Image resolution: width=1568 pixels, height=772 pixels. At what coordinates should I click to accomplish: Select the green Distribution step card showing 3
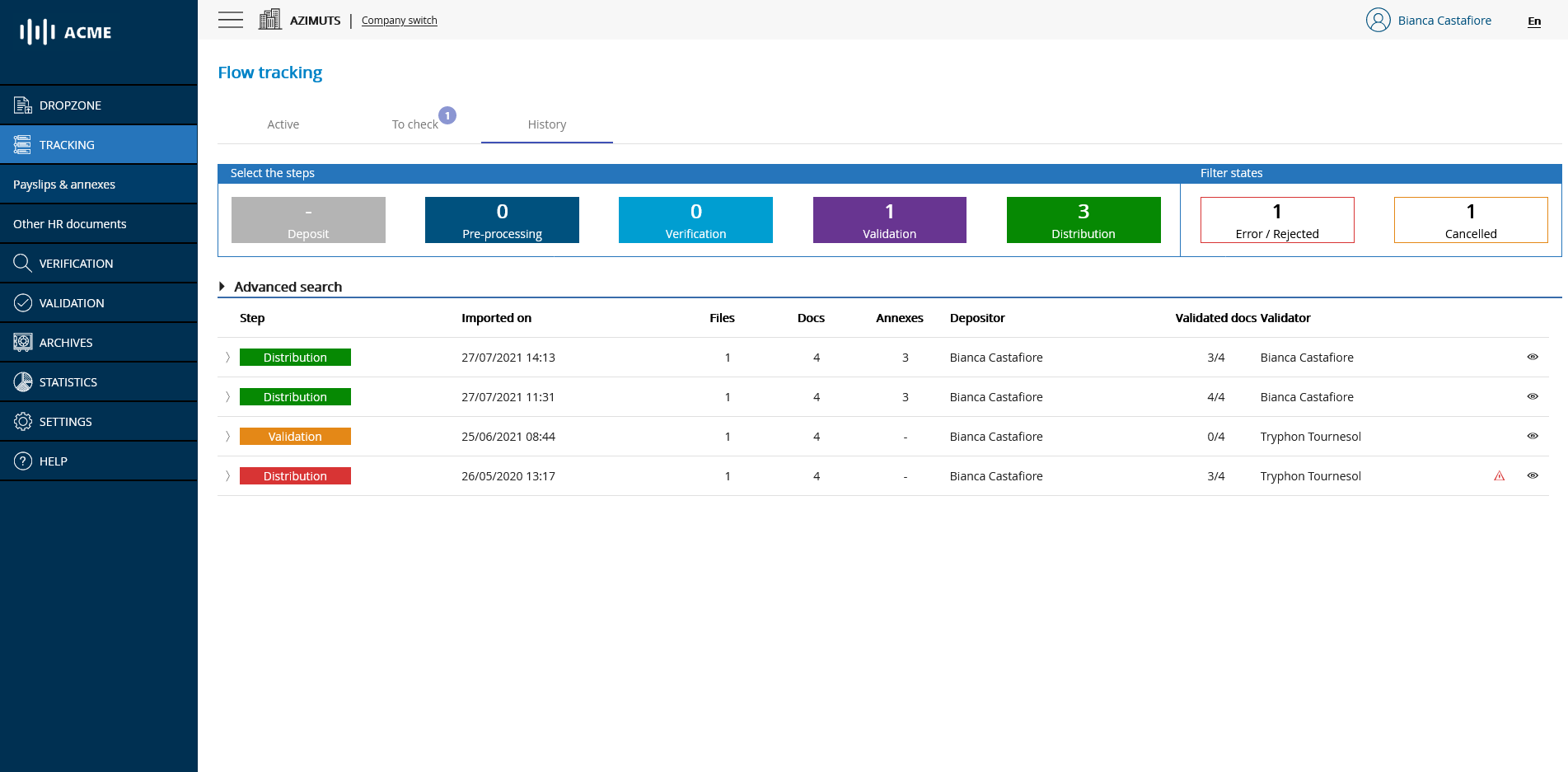pos(1083,220)
